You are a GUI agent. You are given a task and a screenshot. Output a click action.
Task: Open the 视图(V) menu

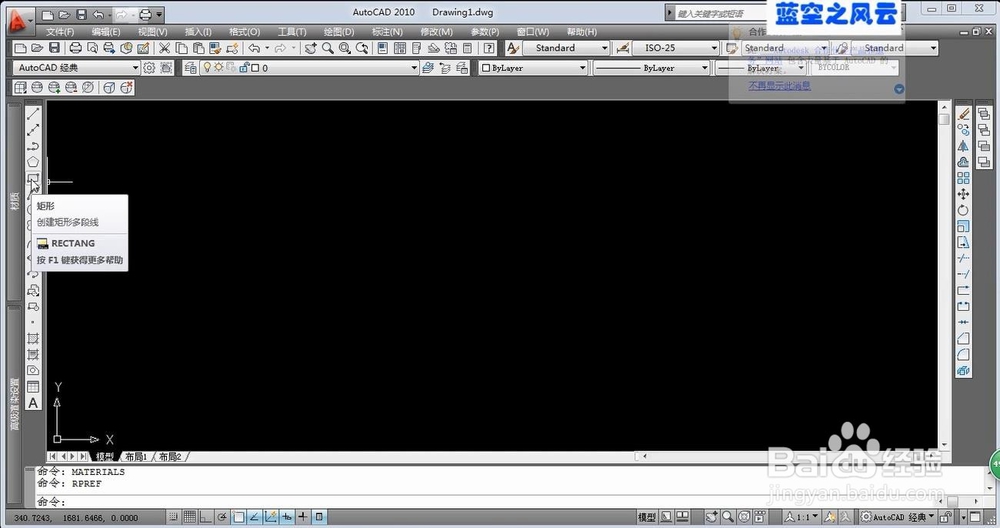[x=152, y=31]
